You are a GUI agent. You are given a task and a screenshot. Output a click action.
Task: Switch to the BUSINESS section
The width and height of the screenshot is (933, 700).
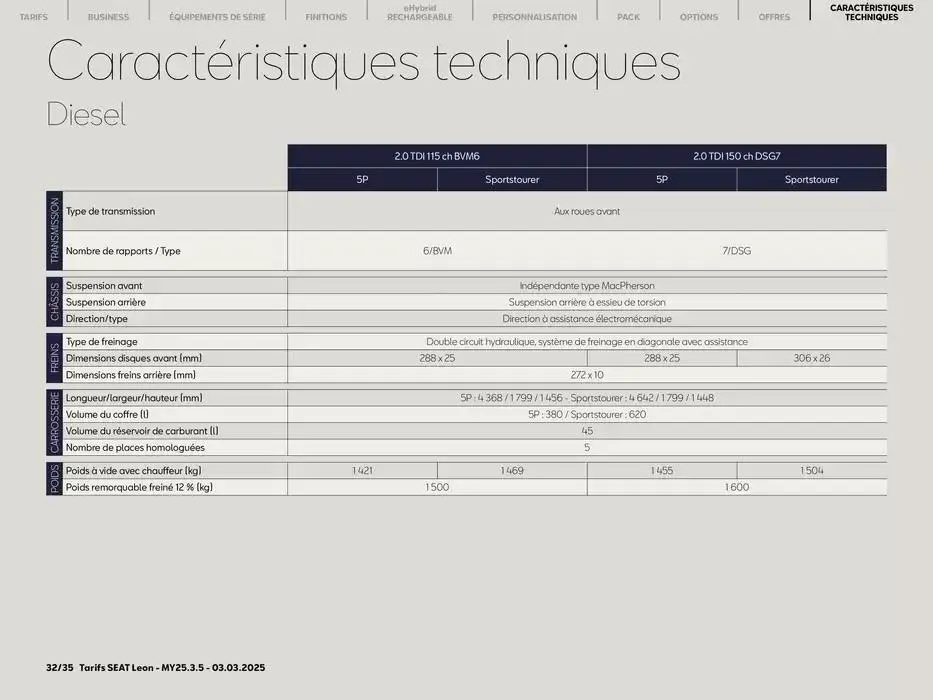[107, 16]
